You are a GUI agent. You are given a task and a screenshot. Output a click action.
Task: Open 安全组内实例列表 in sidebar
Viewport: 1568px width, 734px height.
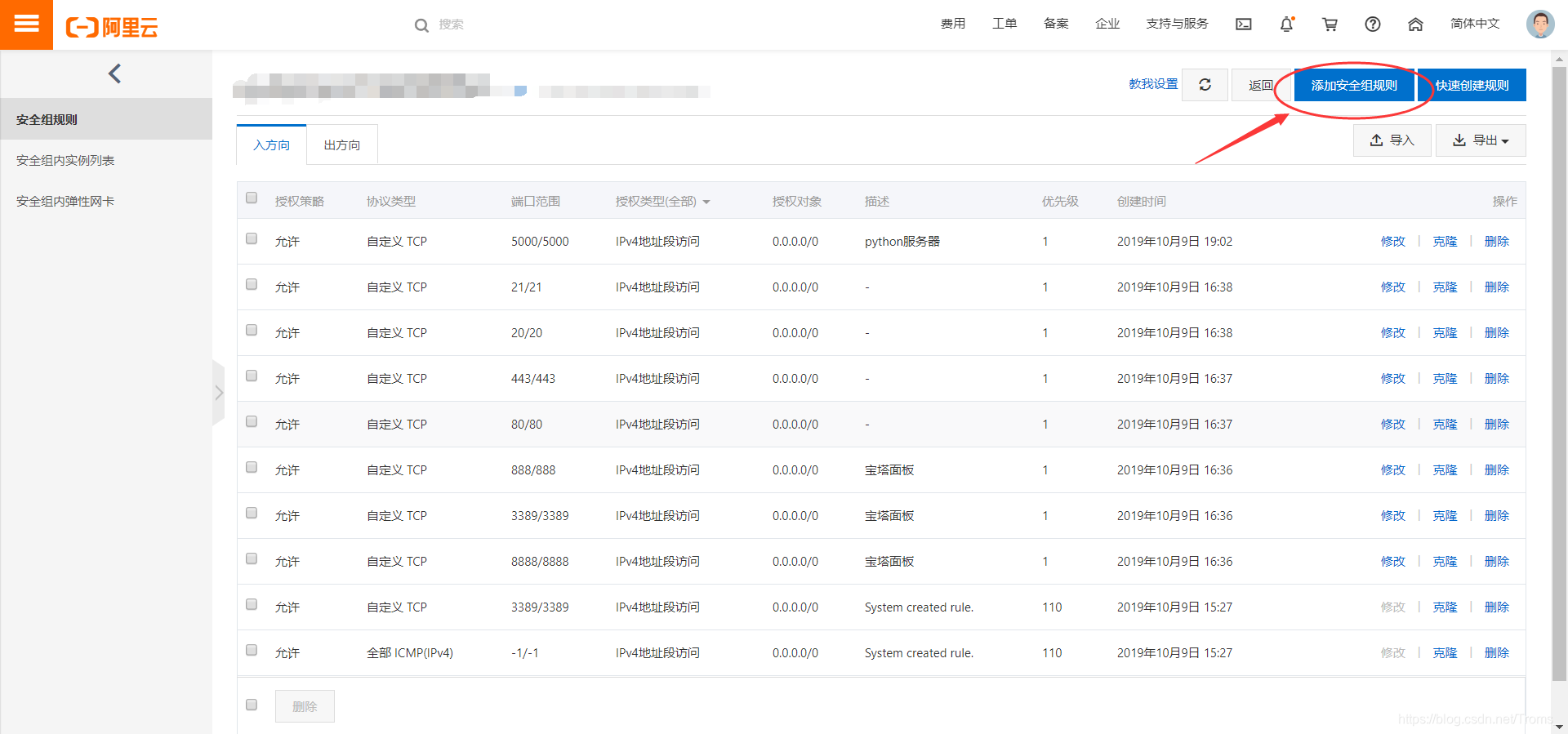(x=106, y=160)
